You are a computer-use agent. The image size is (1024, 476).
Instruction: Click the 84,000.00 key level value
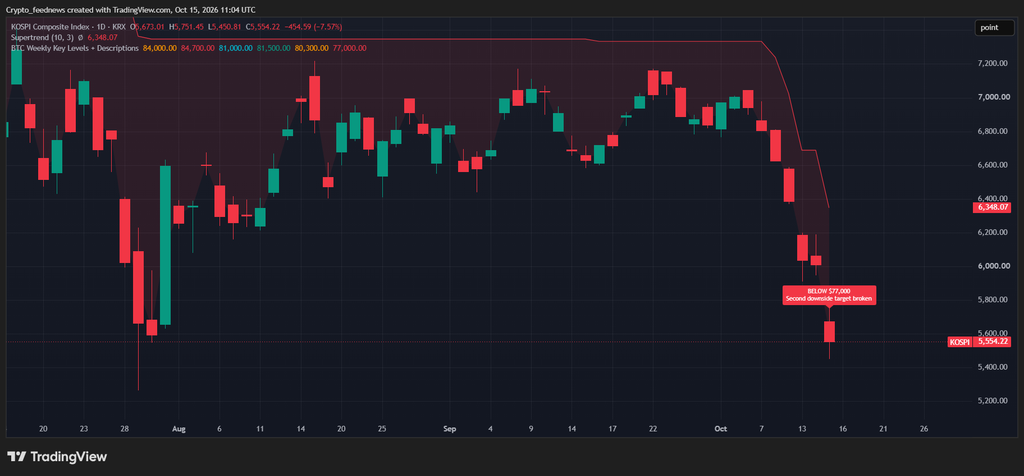coord(159,48)
